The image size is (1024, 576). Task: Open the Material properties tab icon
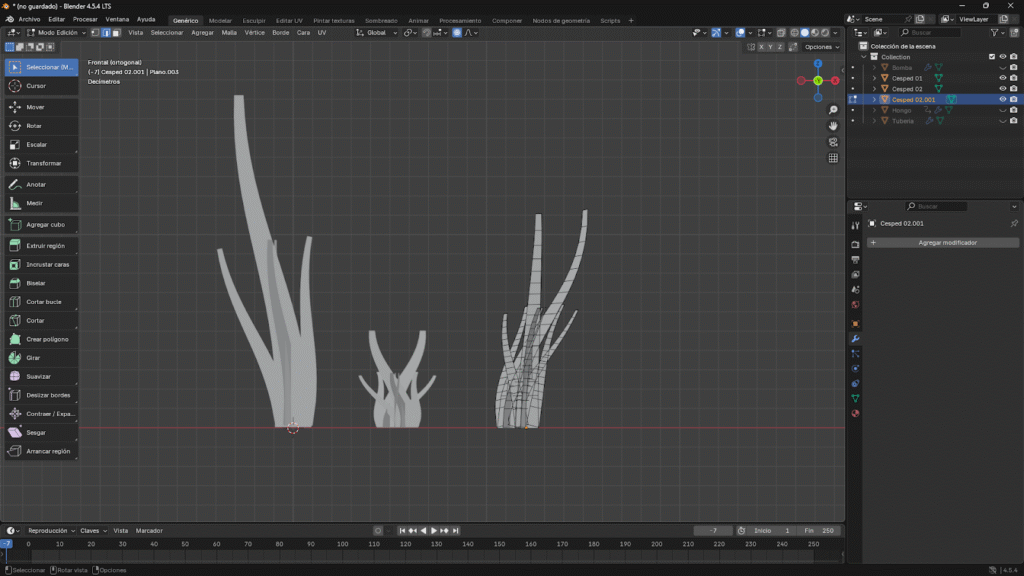tap(855, 414)
